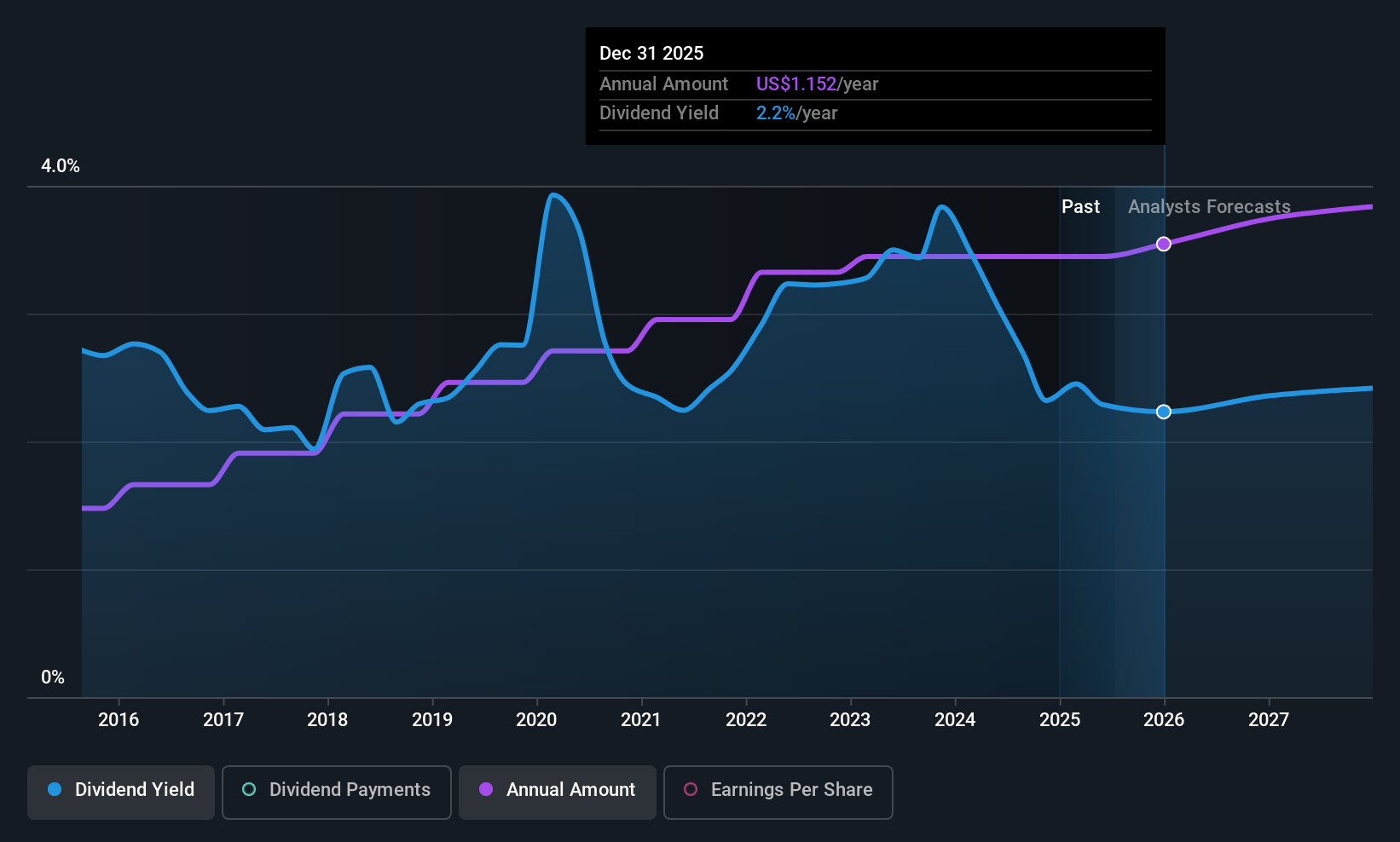
Task: Click the US$1.152 annual amount tooltip value
Action: [x=796, y=84]
